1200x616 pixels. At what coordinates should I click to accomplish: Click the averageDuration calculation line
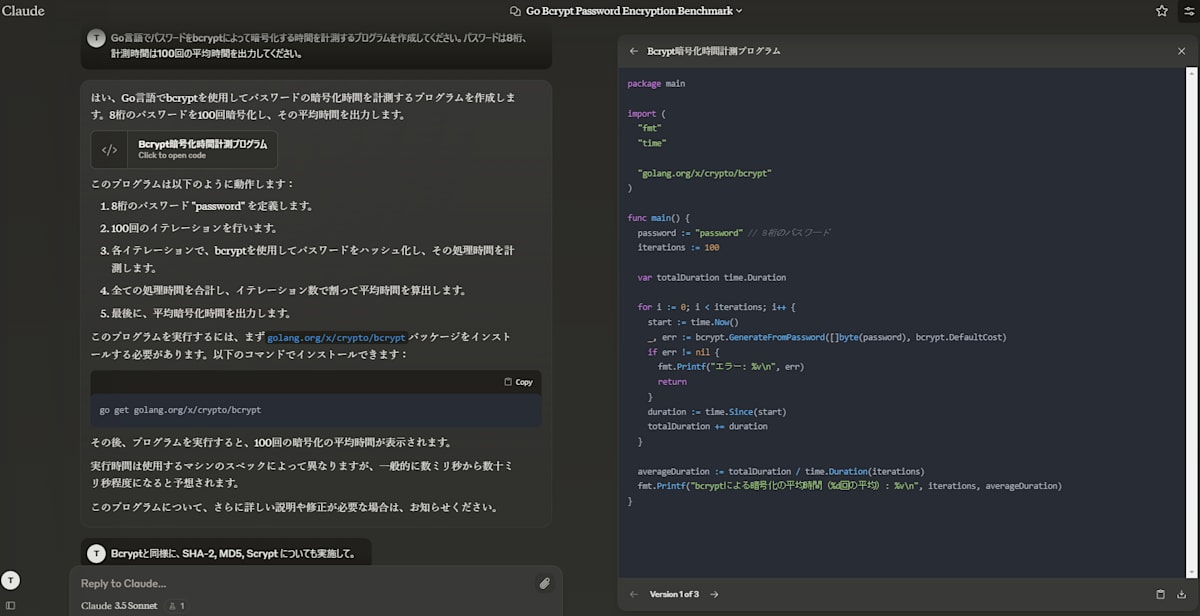[x=780, y=471]
